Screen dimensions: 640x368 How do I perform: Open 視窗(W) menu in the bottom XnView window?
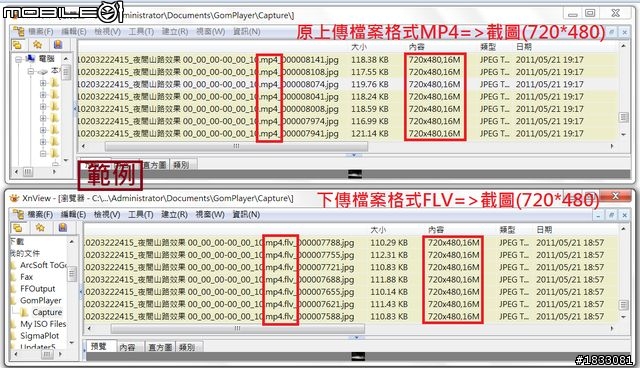point(210,214)
